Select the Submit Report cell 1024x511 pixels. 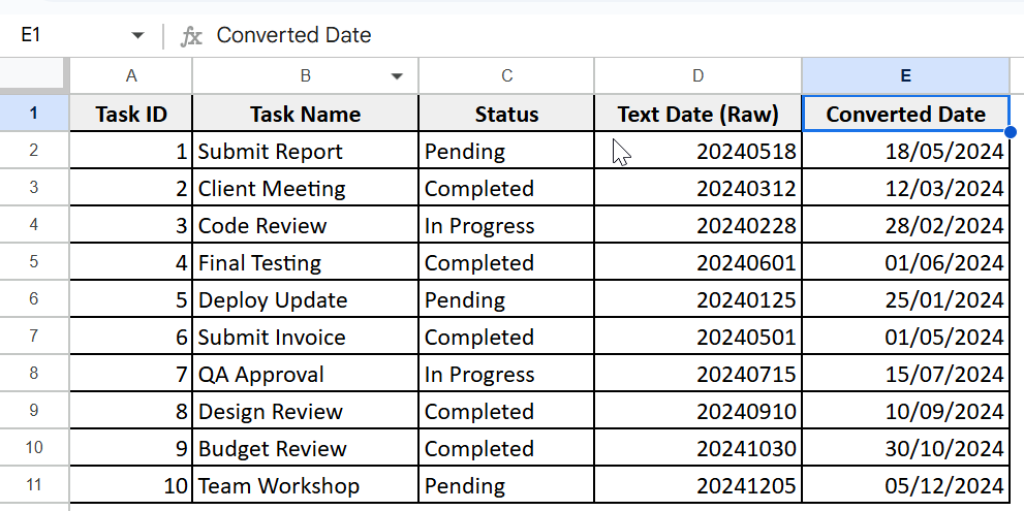pos(305,151)
